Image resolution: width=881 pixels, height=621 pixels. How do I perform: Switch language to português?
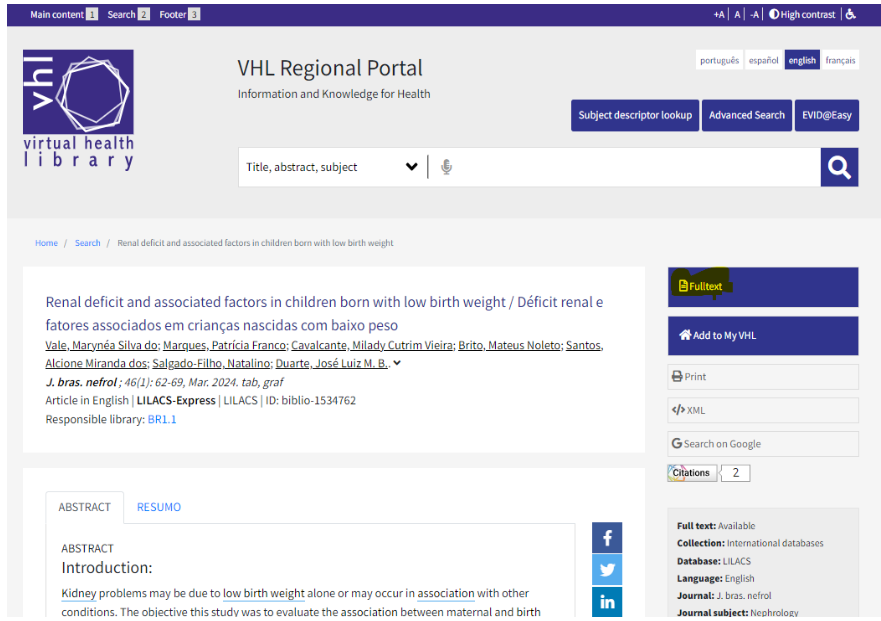719,60
